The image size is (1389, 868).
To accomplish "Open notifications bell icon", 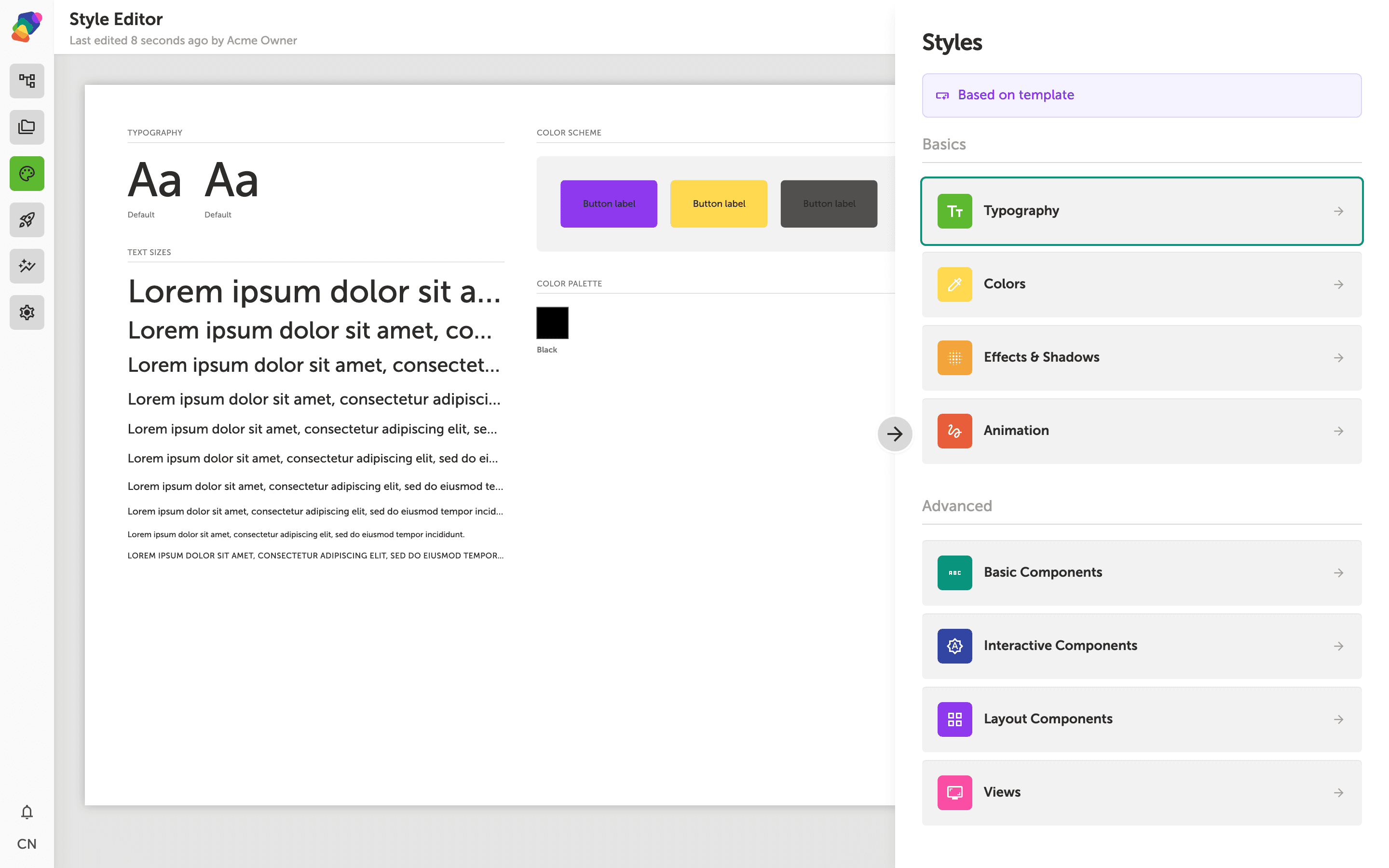I will click(x=27, y=812).
